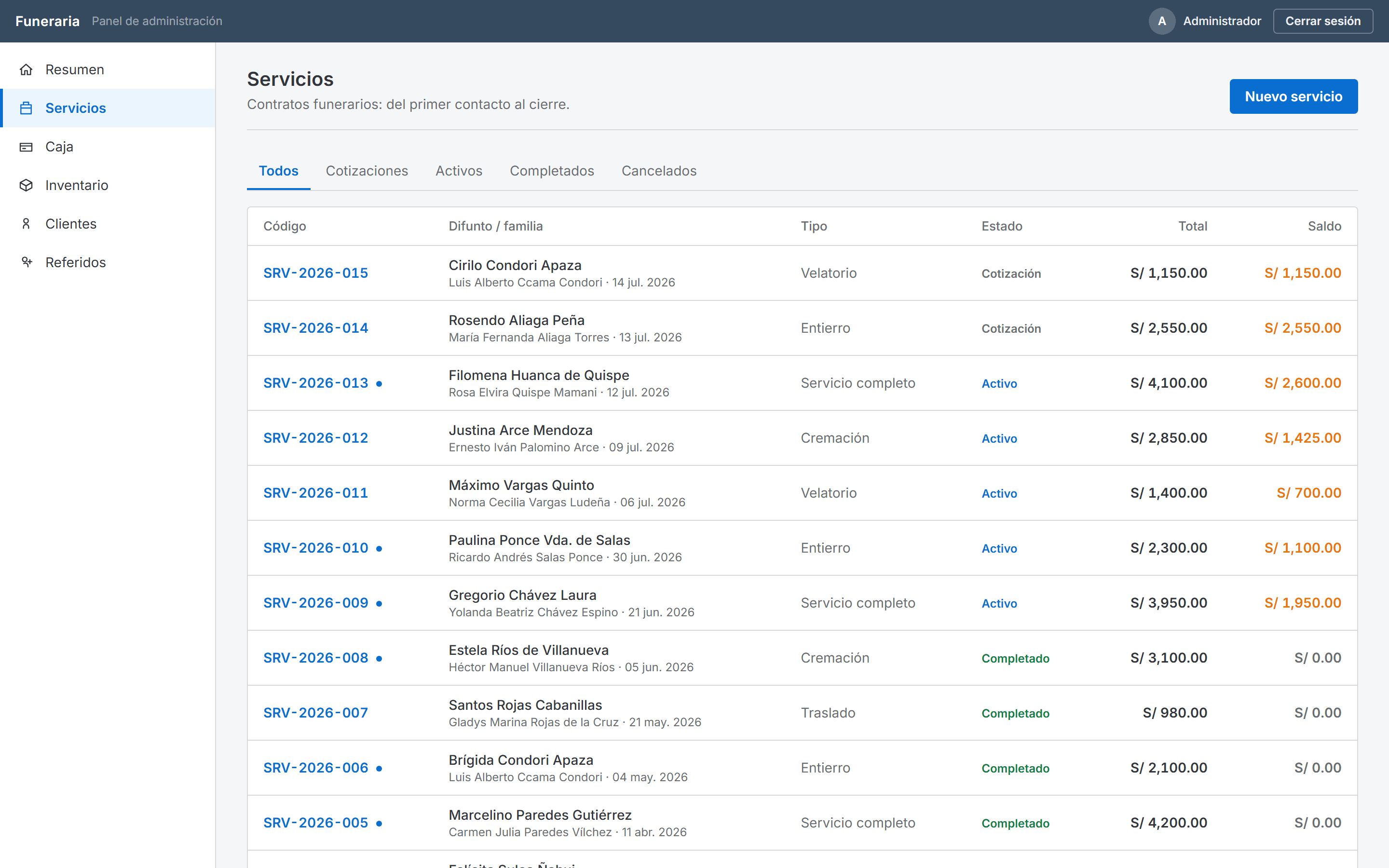Screen dimensions: 1389x868
Task: Click the Inventario box icon
Action: pos(26,185)
